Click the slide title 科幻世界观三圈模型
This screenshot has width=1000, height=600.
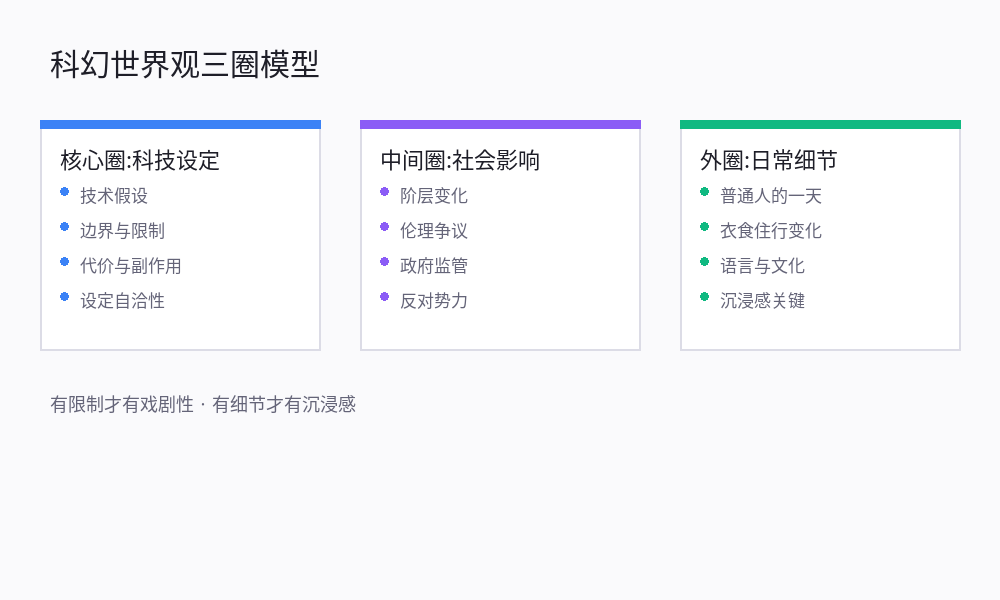coord(185,64)
